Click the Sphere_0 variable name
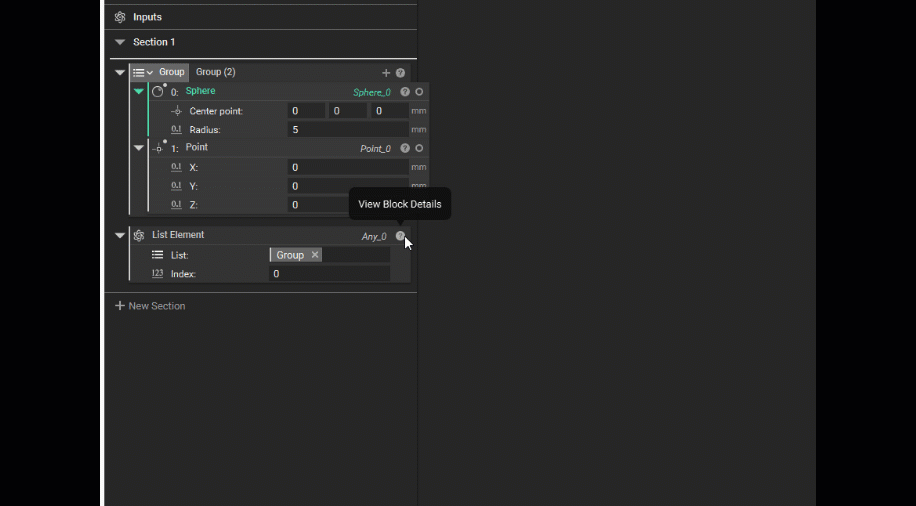Viewport: 916px width, 506px height. [372, 92]
